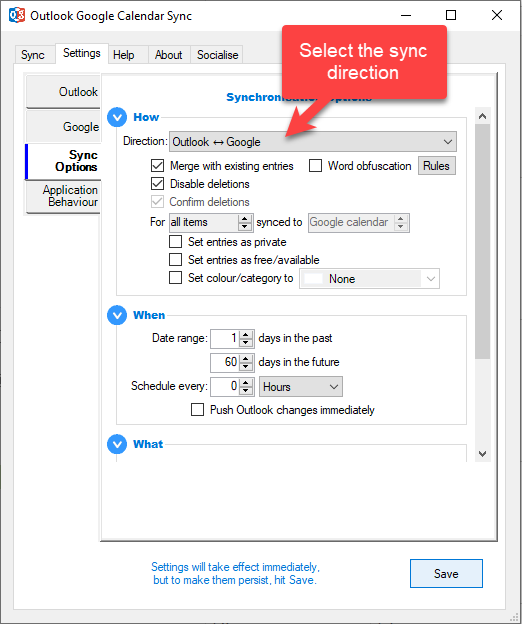Screen dimensions: 522x624
Task: Collapse the When section chevron
Action: coord(117,315)
